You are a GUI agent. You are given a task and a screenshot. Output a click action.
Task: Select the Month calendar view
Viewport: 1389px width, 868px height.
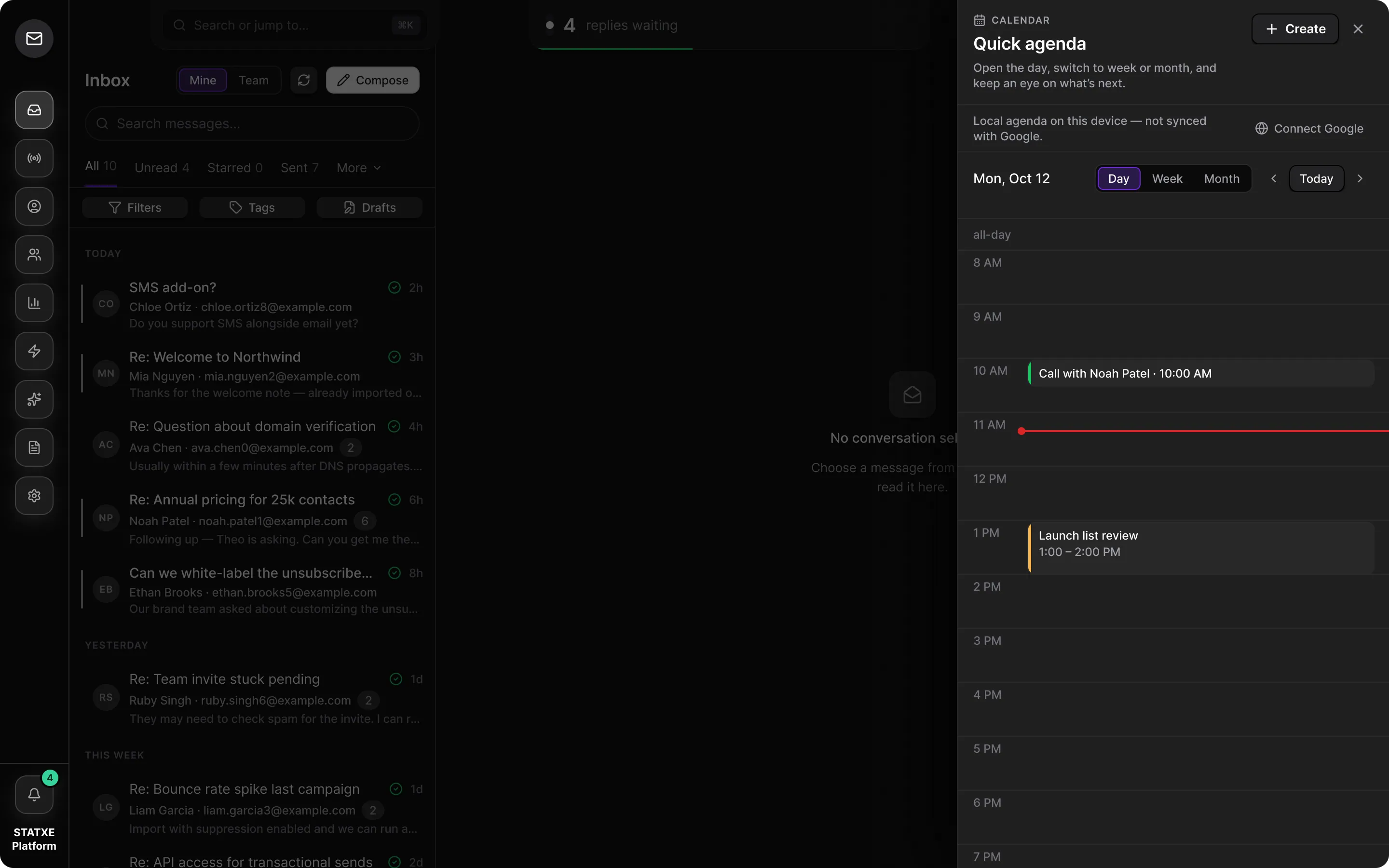click(1221, 178)
